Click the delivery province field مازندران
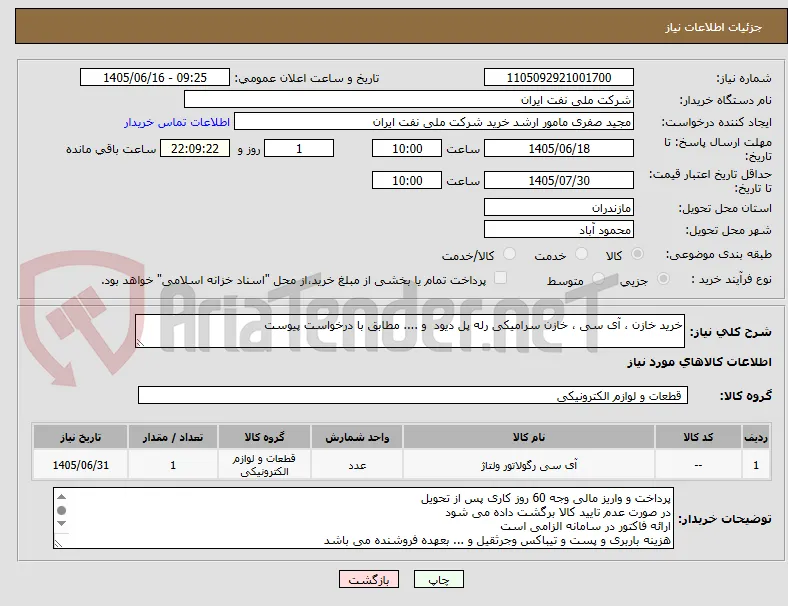 (558, 208)
